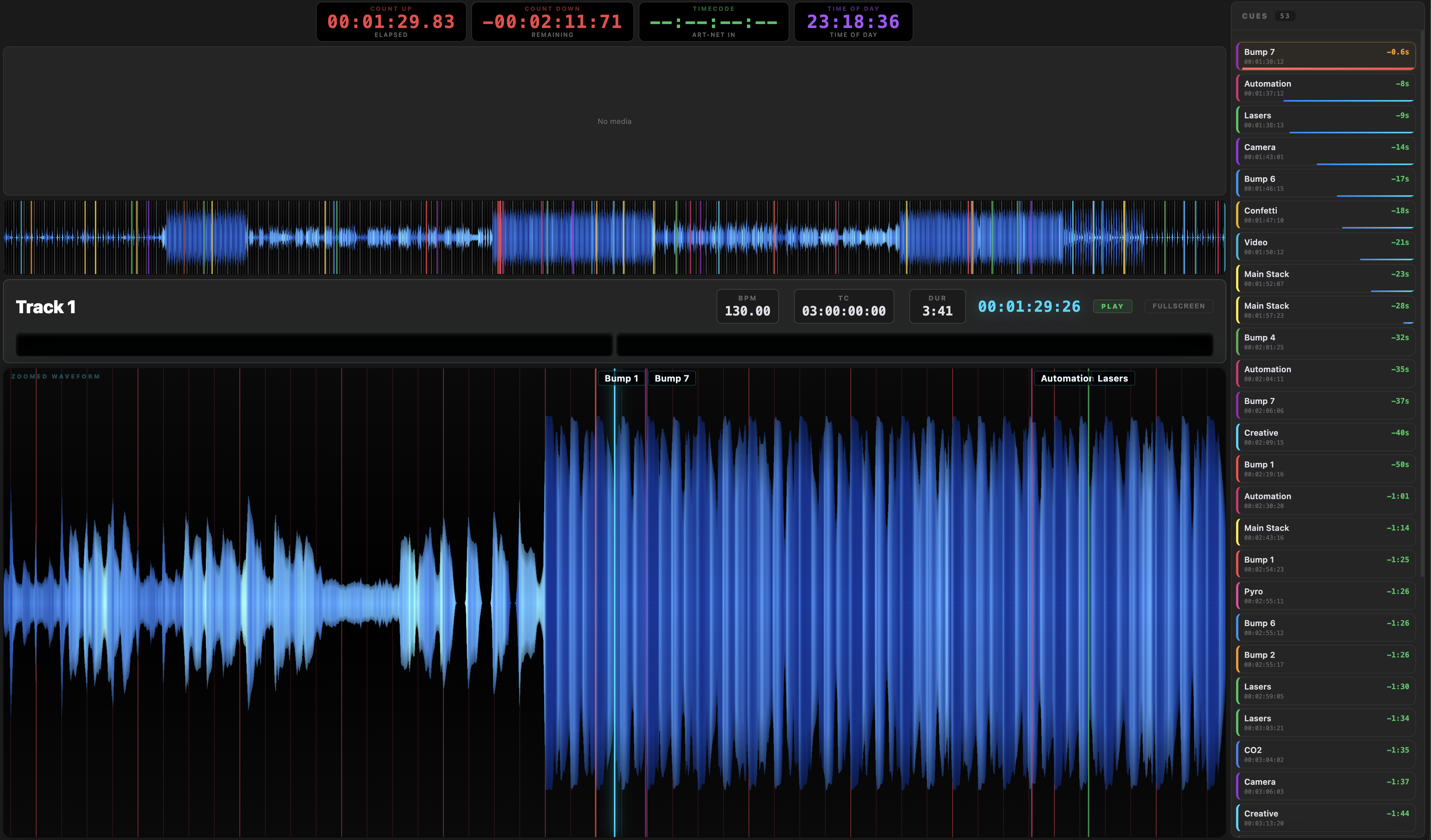Image resolution: width=1431 pixels, height=840 pixels.
Task: Select the Video cue in the cue list
Action: tap(1325, 246)
